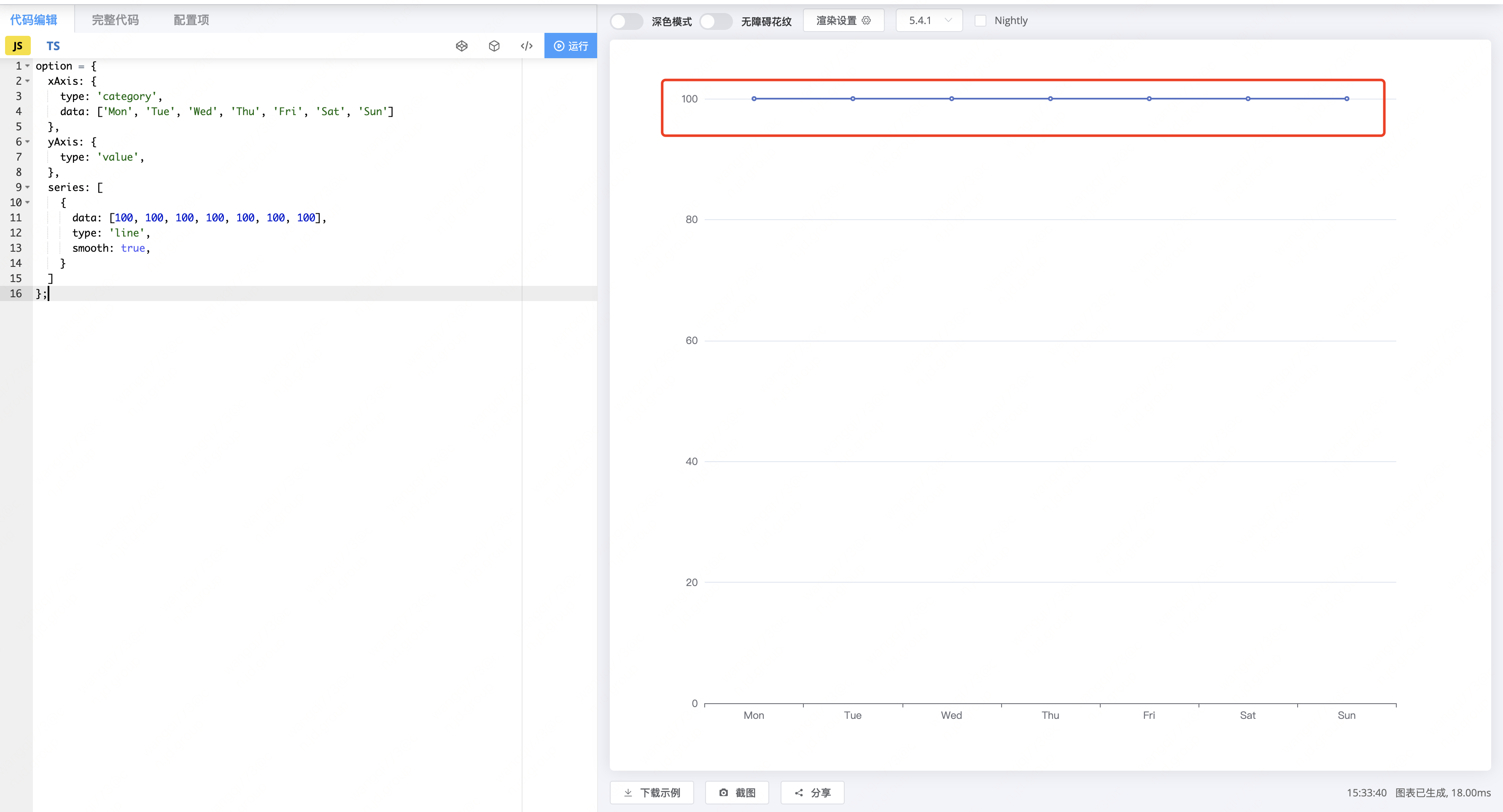Viewport: 1503px width, 812px height.
Task: Click the Mon data point on line chart
Action: 754,99
